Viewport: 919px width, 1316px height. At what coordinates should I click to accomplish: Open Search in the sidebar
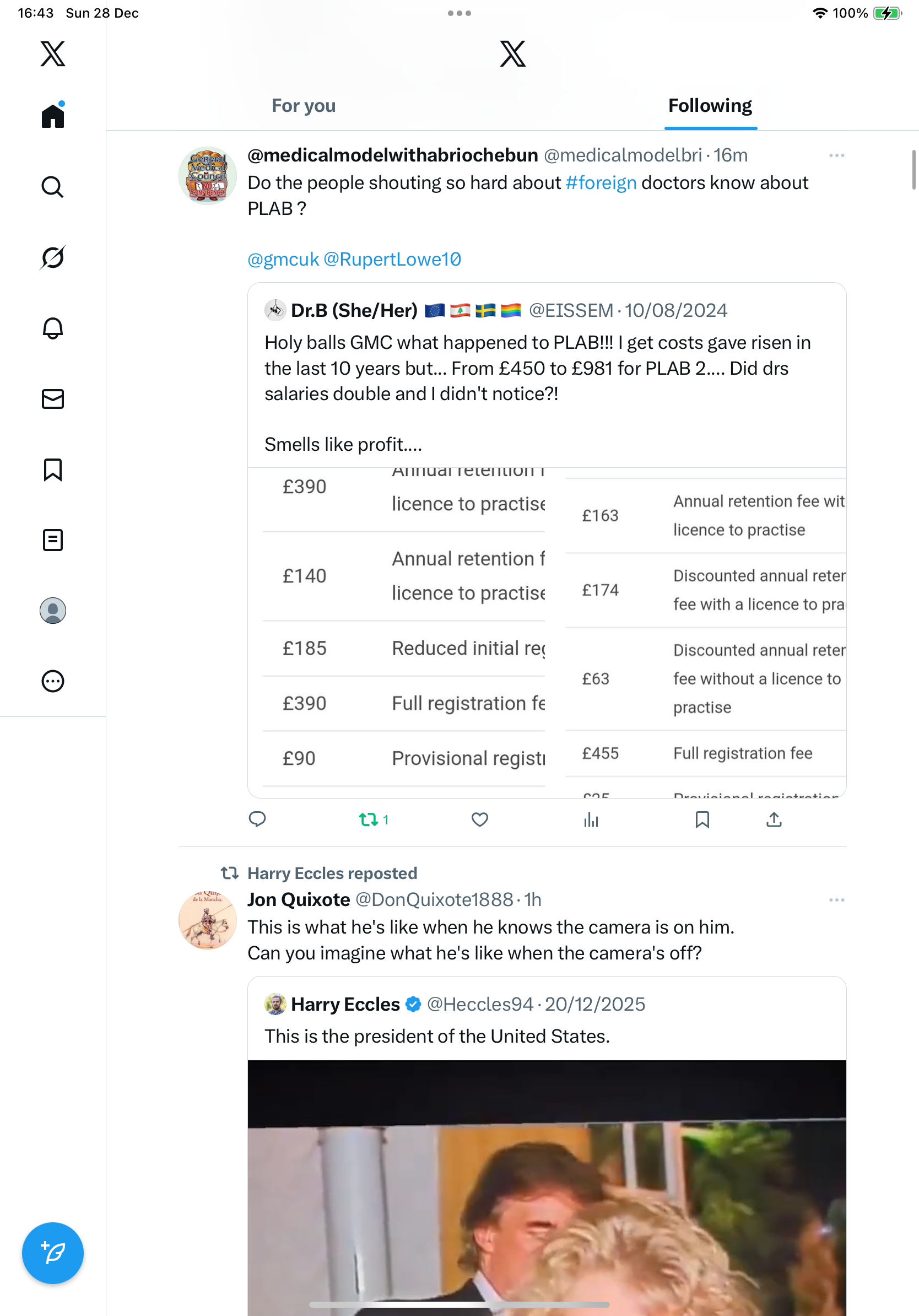[x=53, y=187]
